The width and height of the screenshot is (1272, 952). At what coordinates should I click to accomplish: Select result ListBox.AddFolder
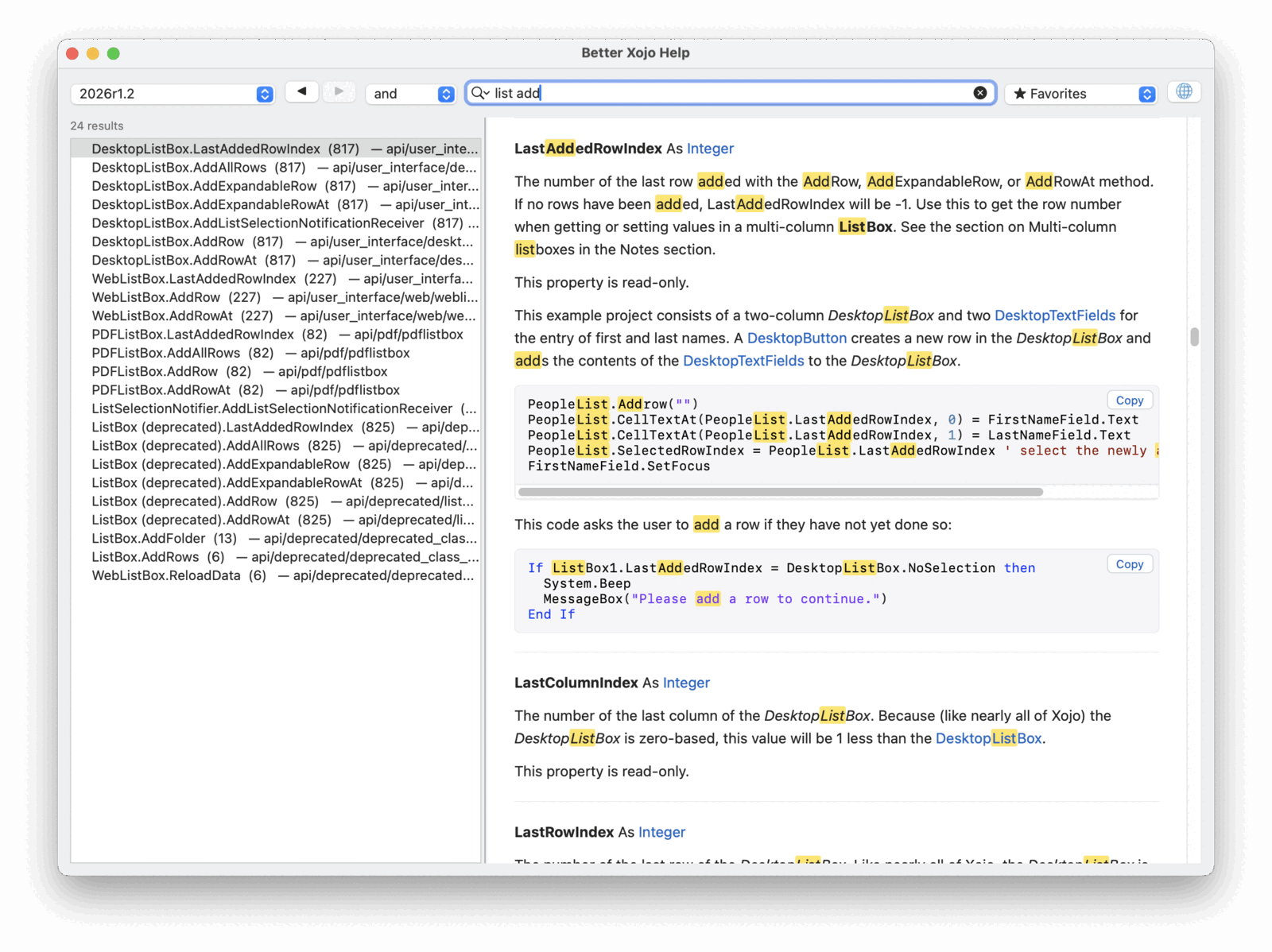(x=276, y=538)
